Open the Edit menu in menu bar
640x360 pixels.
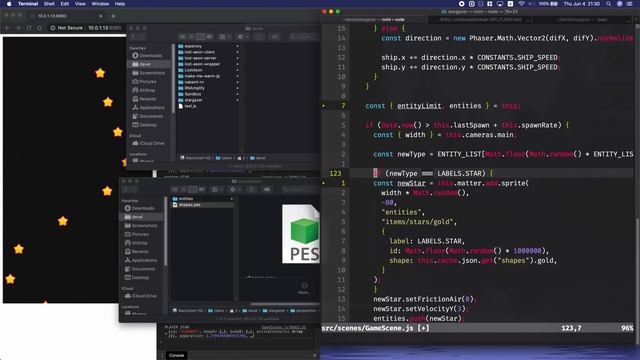tap(64, 4)
